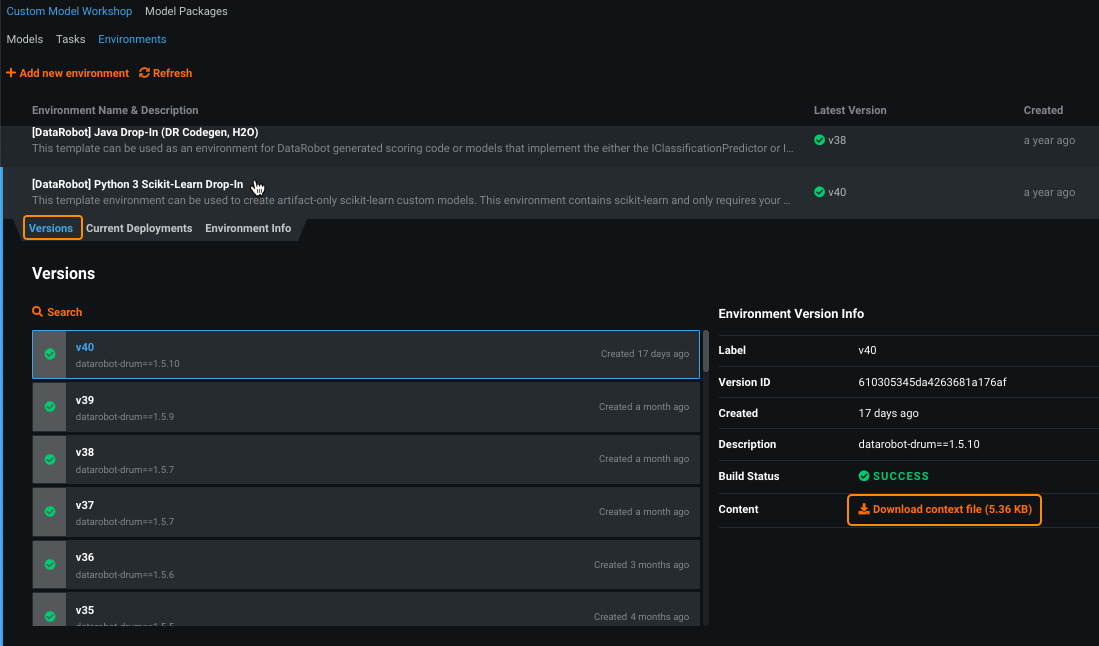Open Custom Model Workshop link

click(x=69, y=12)
